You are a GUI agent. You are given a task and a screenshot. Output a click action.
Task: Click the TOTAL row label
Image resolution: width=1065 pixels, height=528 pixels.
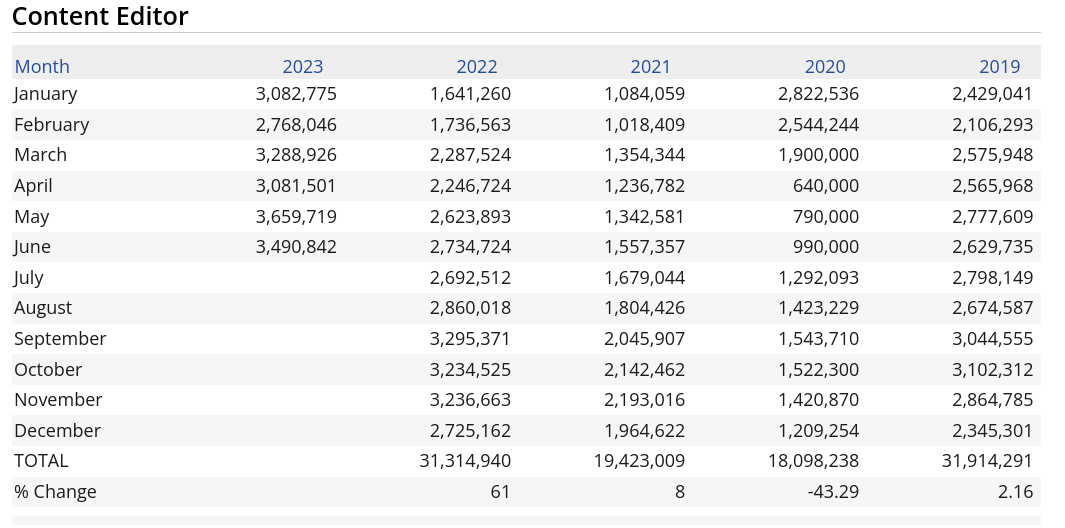click(x=41, y=461)
